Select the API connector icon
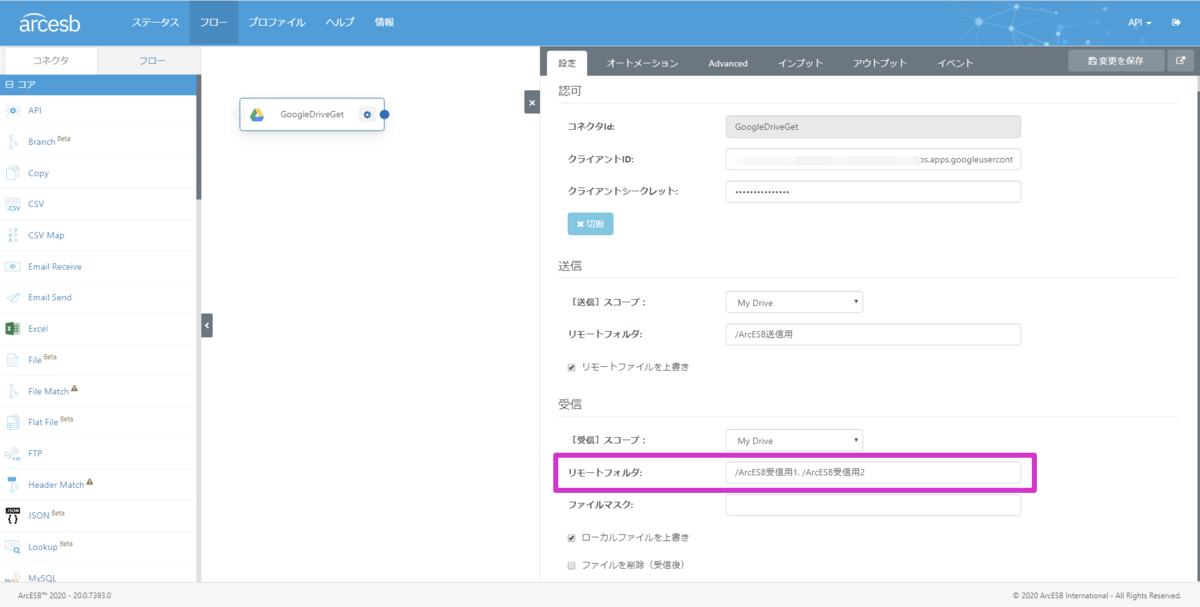Viewport: 1200px width, 607px height. (13, 110)
